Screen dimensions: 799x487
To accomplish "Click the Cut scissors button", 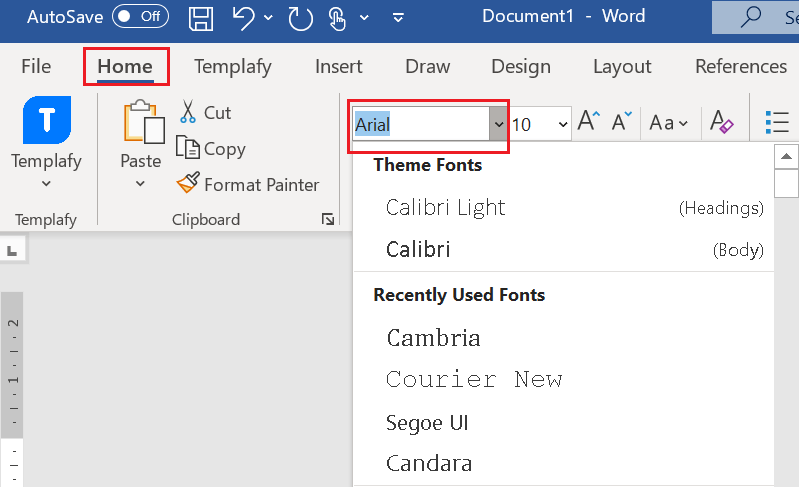I will click(x=205, y=112).
